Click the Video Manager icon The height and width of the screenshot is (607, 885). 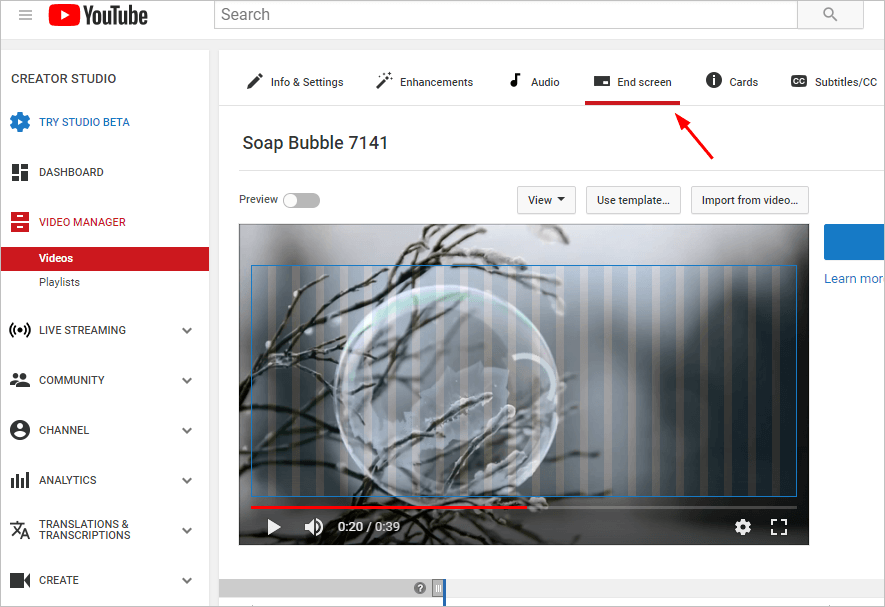(20, 222)
